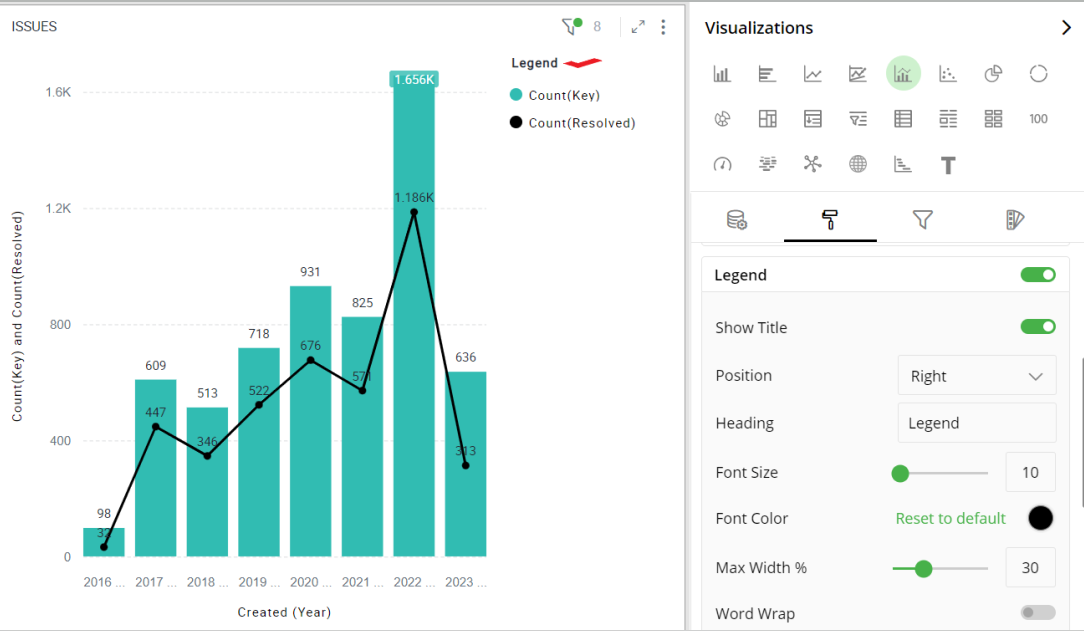This screenshot has height=631, width=1084.
Task: Select the table grid visualization
Action: click(903, 119)
